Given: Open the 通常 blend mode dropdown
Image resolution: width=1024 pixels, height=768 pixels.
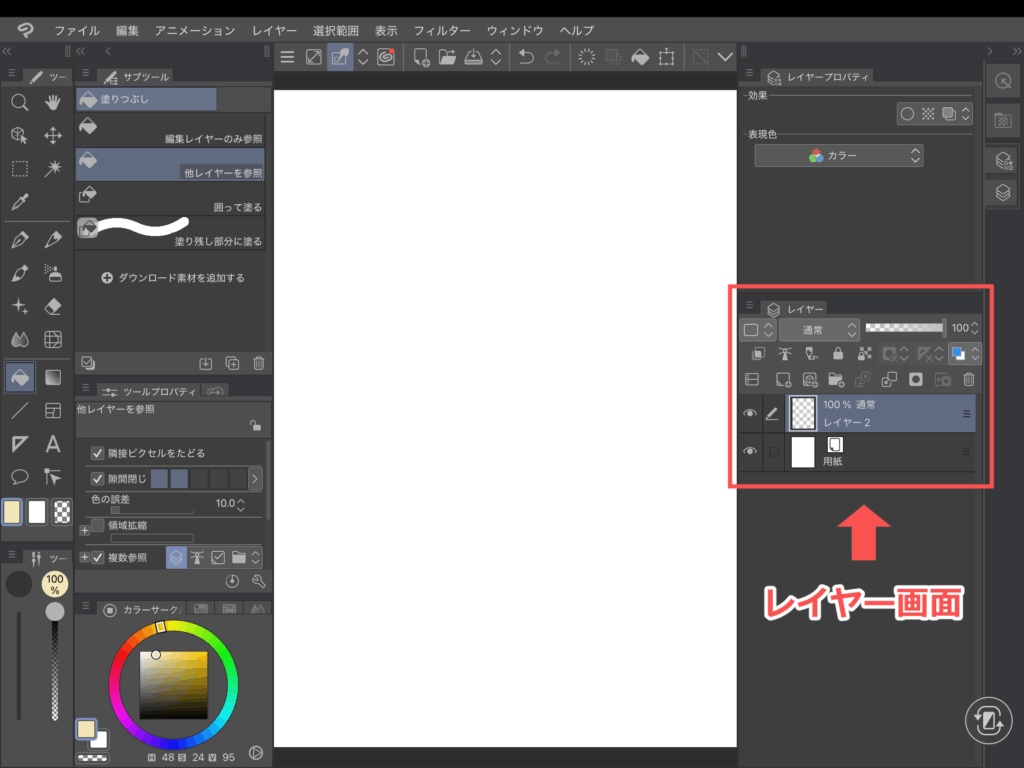Looking at the screenshot, I should click(818, 329).
